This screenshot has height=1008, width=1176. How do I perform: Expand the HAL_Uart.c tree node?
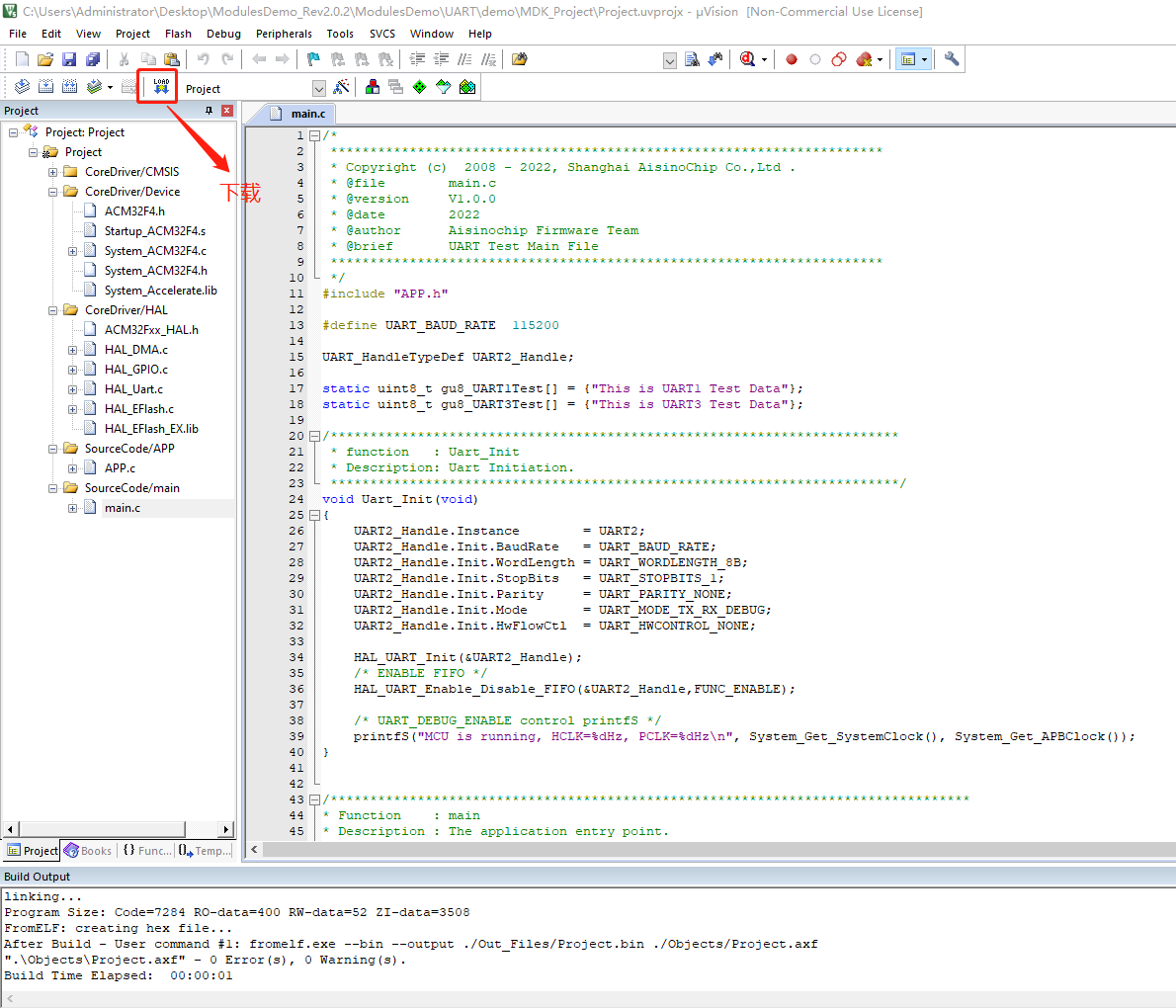point(72,389)
